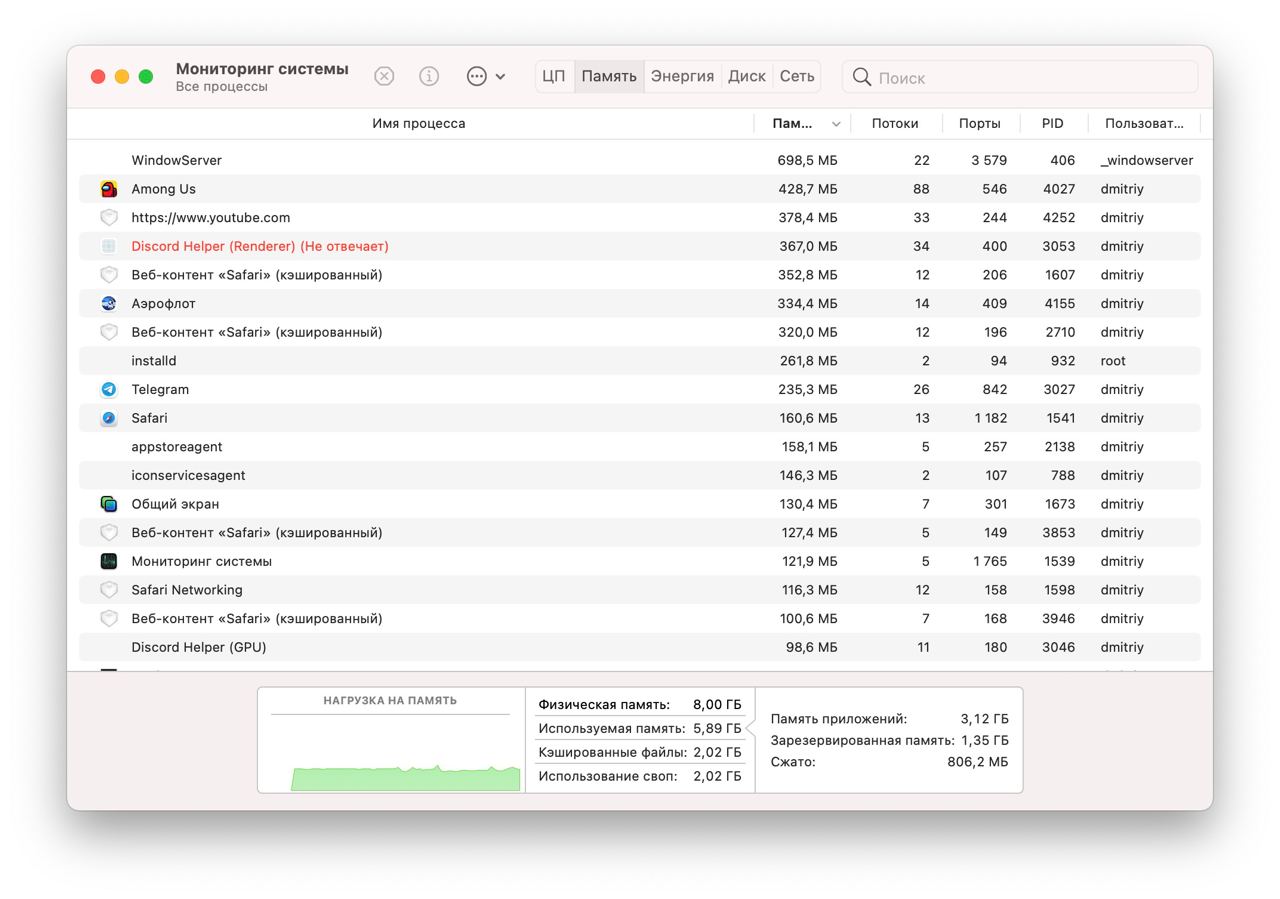
Task: Click the Сжато 806,2 МБ entry
Action: click(889, 762)
